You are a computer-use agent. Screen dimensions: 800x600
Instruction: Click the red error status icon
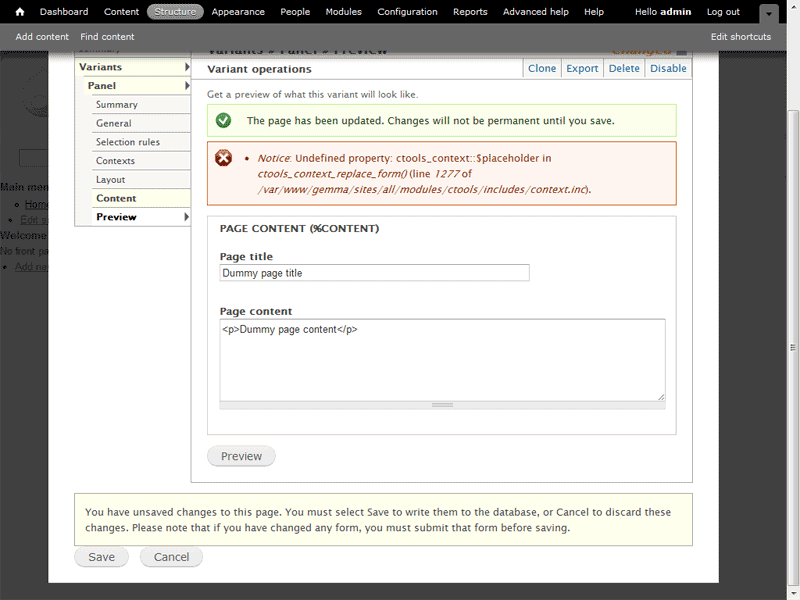[x=223, y=158]
